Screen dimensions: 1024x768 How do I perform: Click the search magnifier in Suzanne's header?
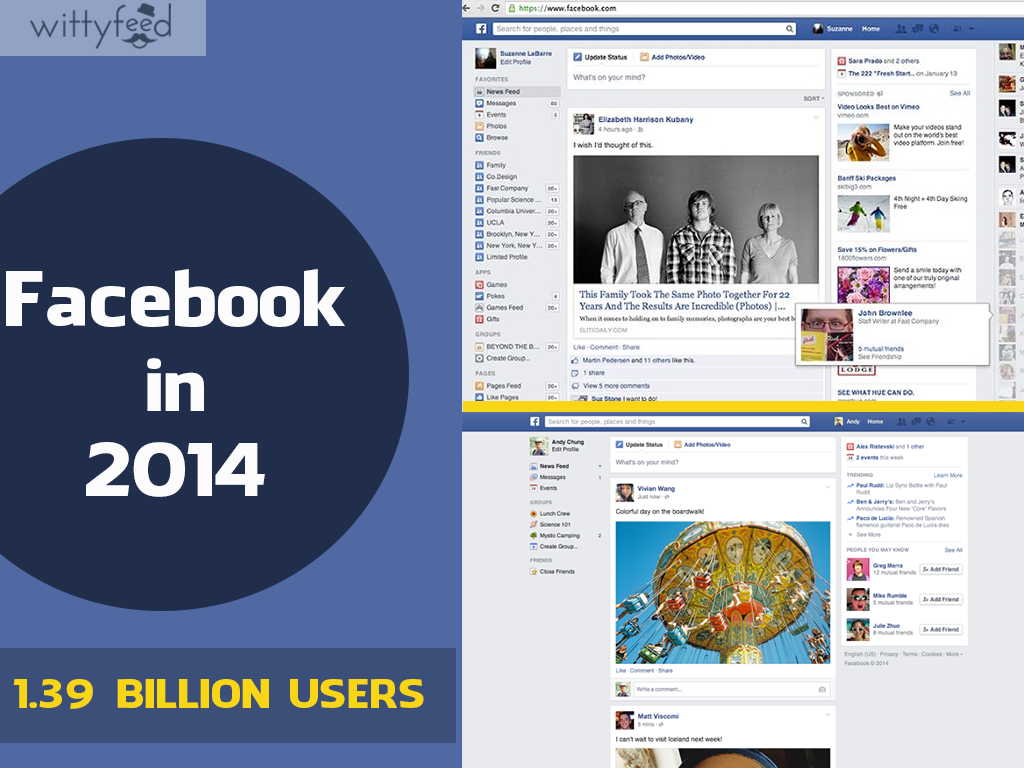[x=789, y=29]
